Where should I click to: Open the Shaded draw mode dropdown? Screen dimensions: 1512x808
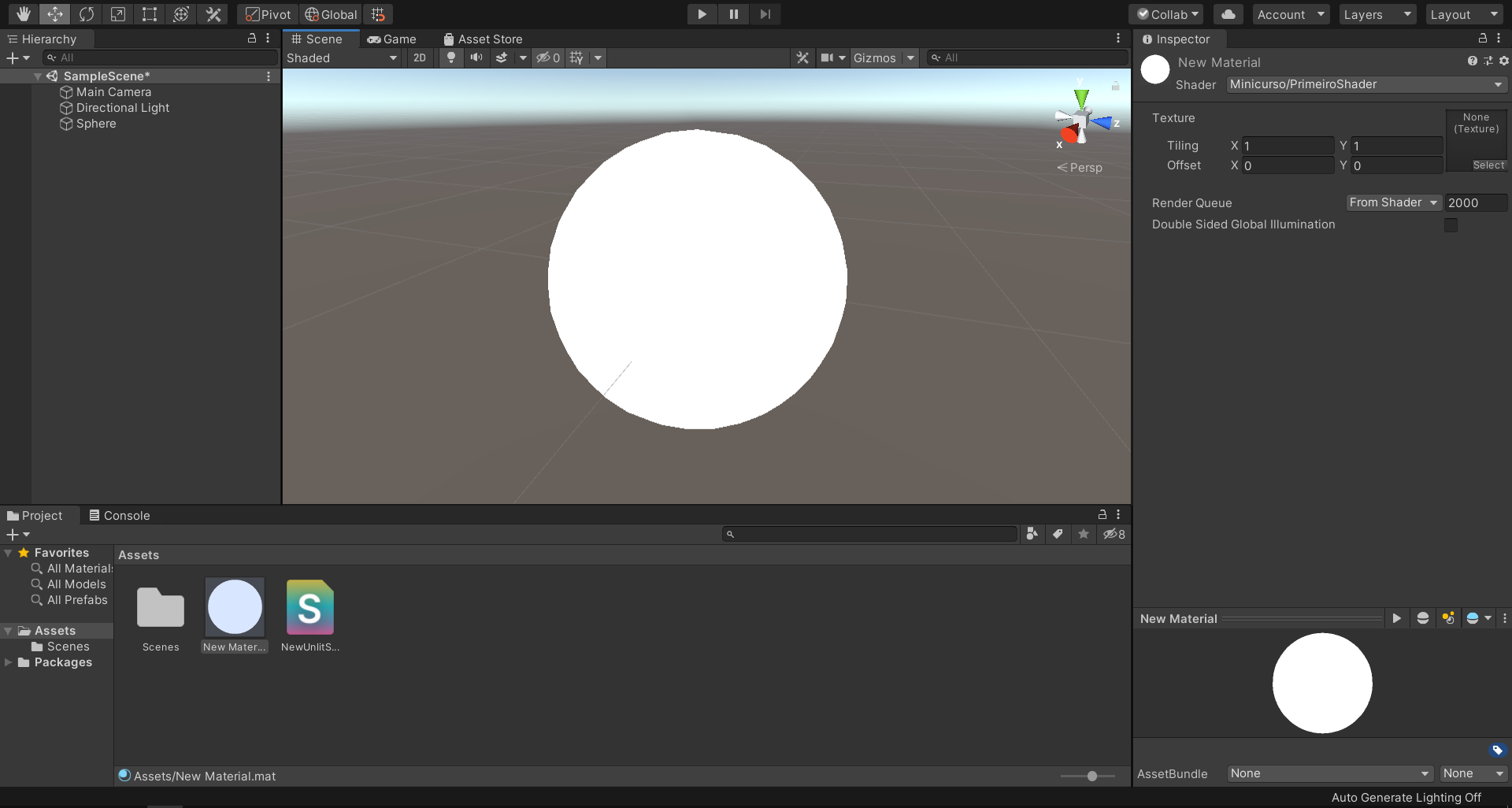343,57
